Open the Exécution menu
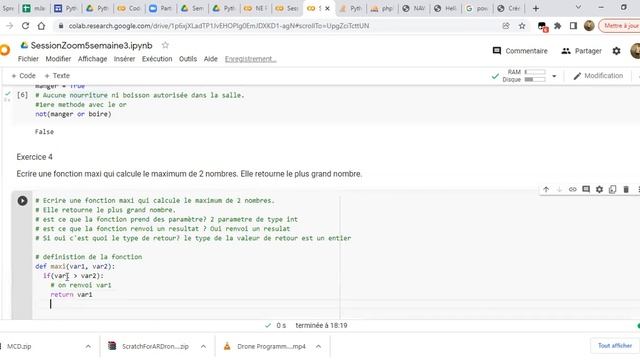Image resolution: width=640 pixels, height=360 pixels. 157,59
